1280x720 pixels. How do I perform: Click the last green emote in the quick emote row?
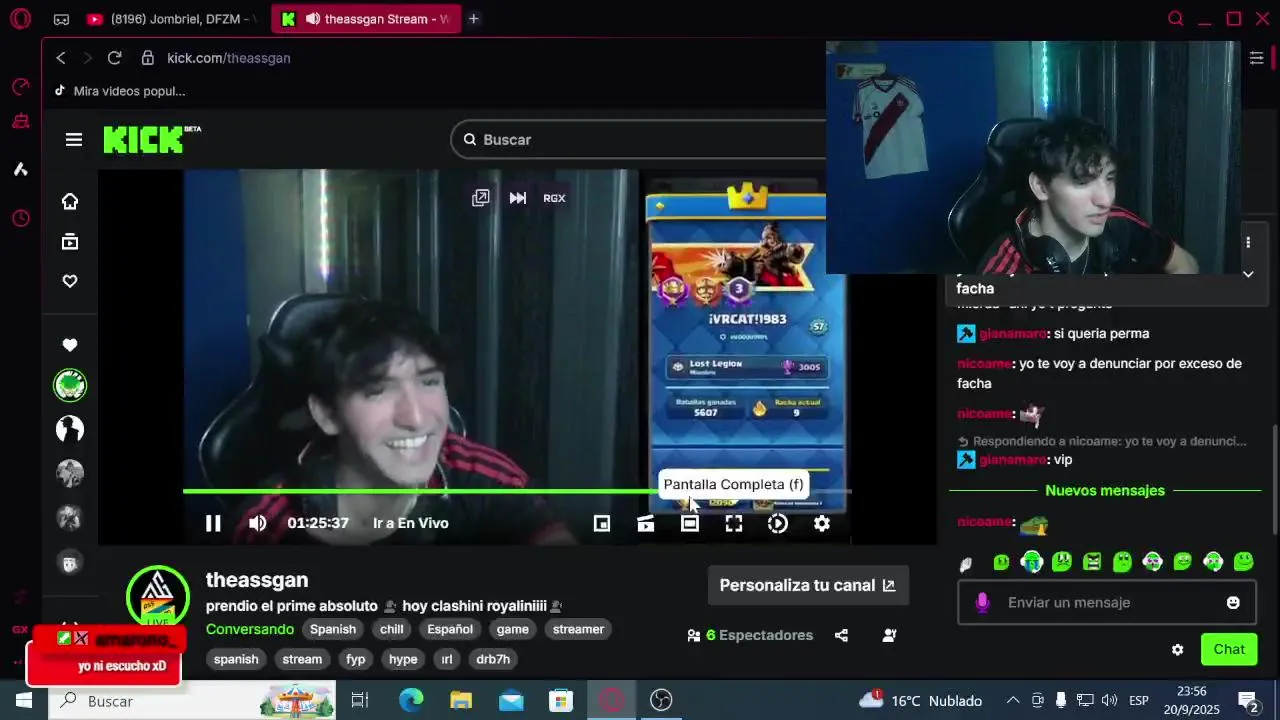pyautogui.click(x=1243, y=562)
